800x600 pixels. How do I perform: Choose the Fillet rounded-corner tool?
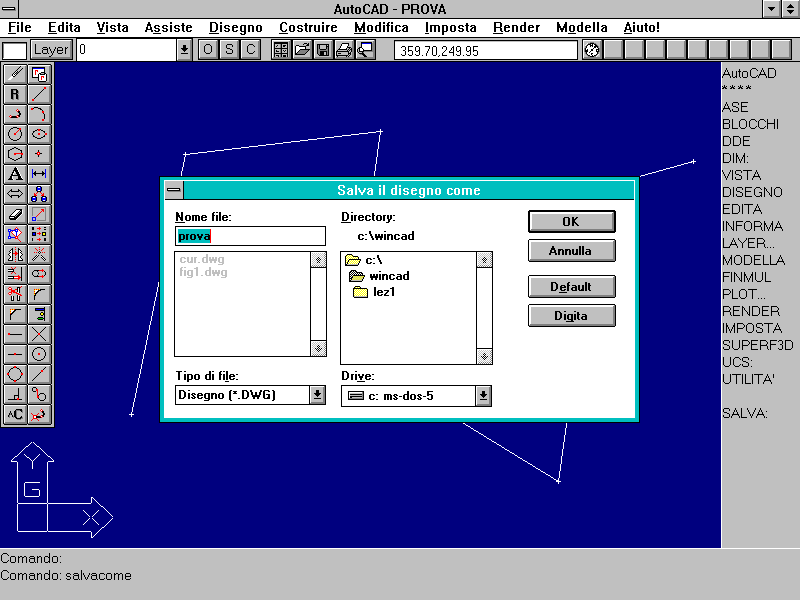click(39, 294)
